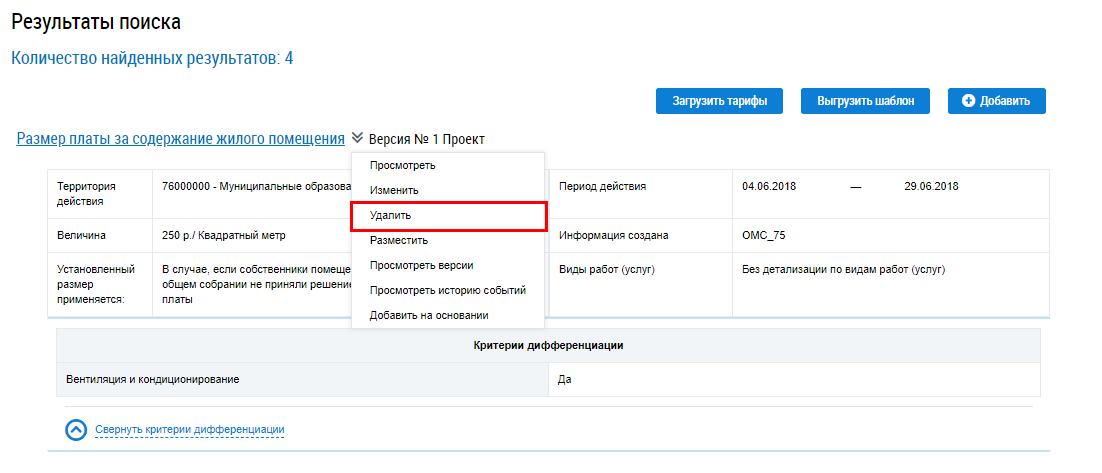The image size is (1102, 473).
Task: Select the Добавить на основании option
Action: point(428,315)
